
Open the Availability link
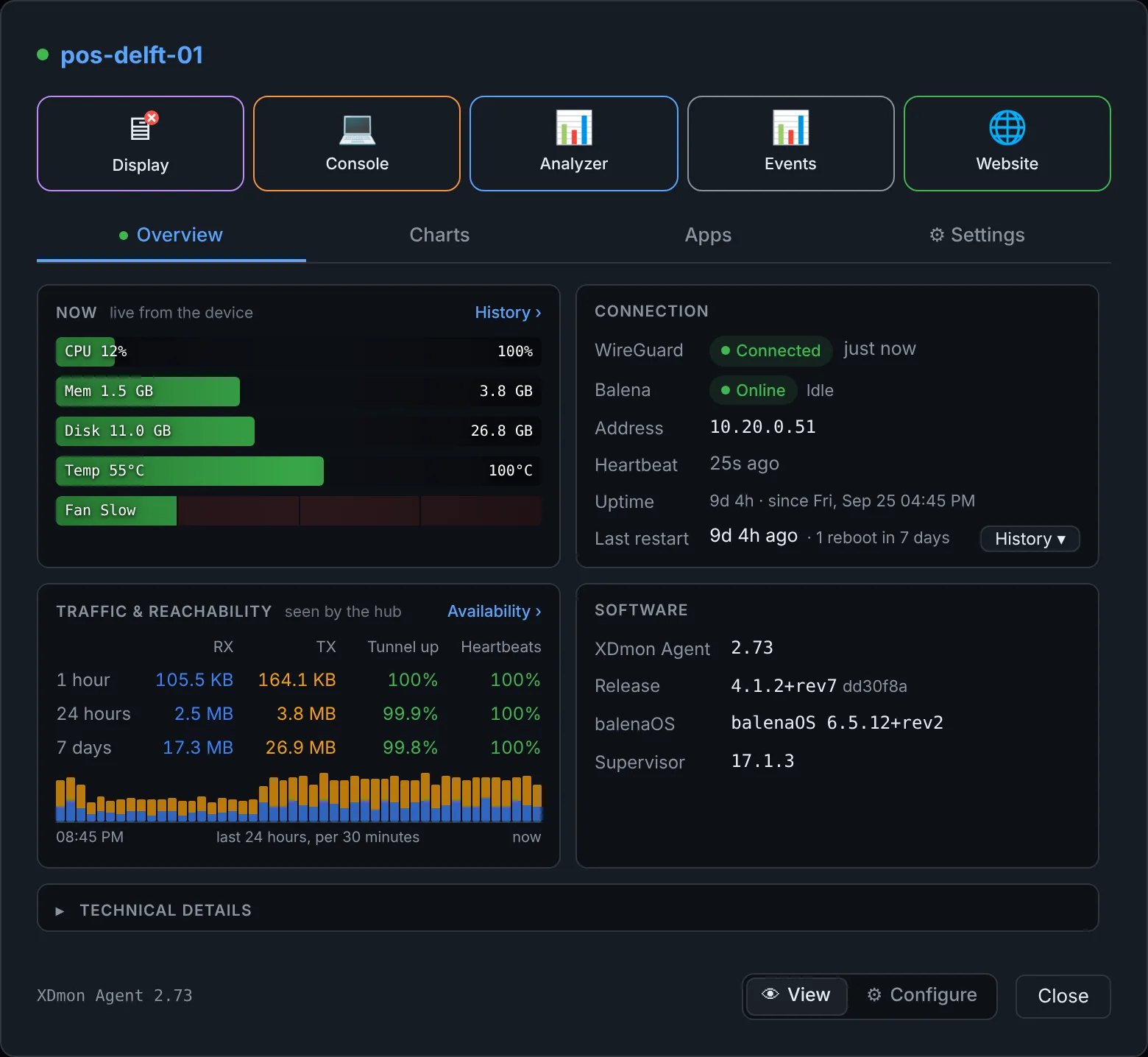pyautogui.click(x=494, y=612)
